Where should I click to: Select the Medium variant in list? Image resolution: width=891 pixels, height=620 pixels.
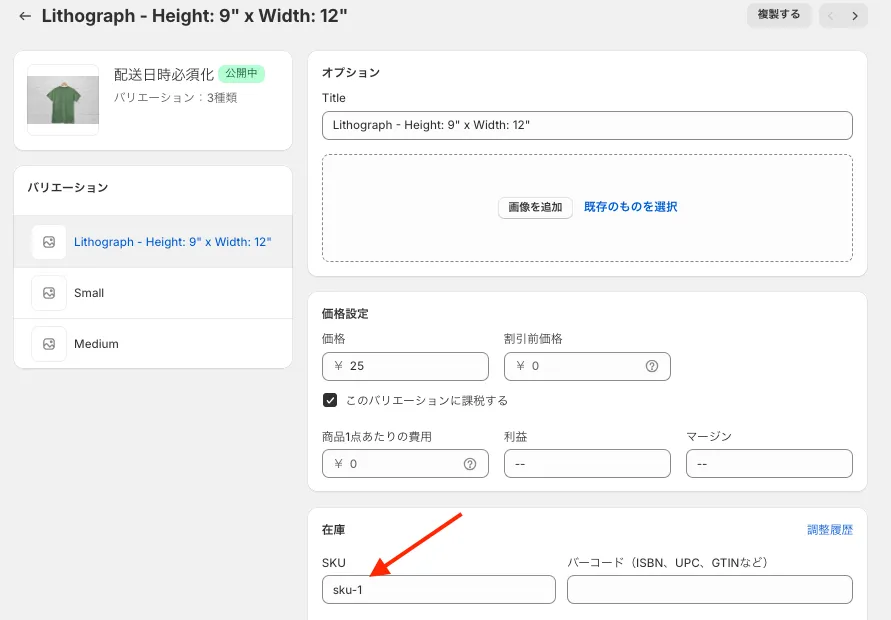[96, 344]
